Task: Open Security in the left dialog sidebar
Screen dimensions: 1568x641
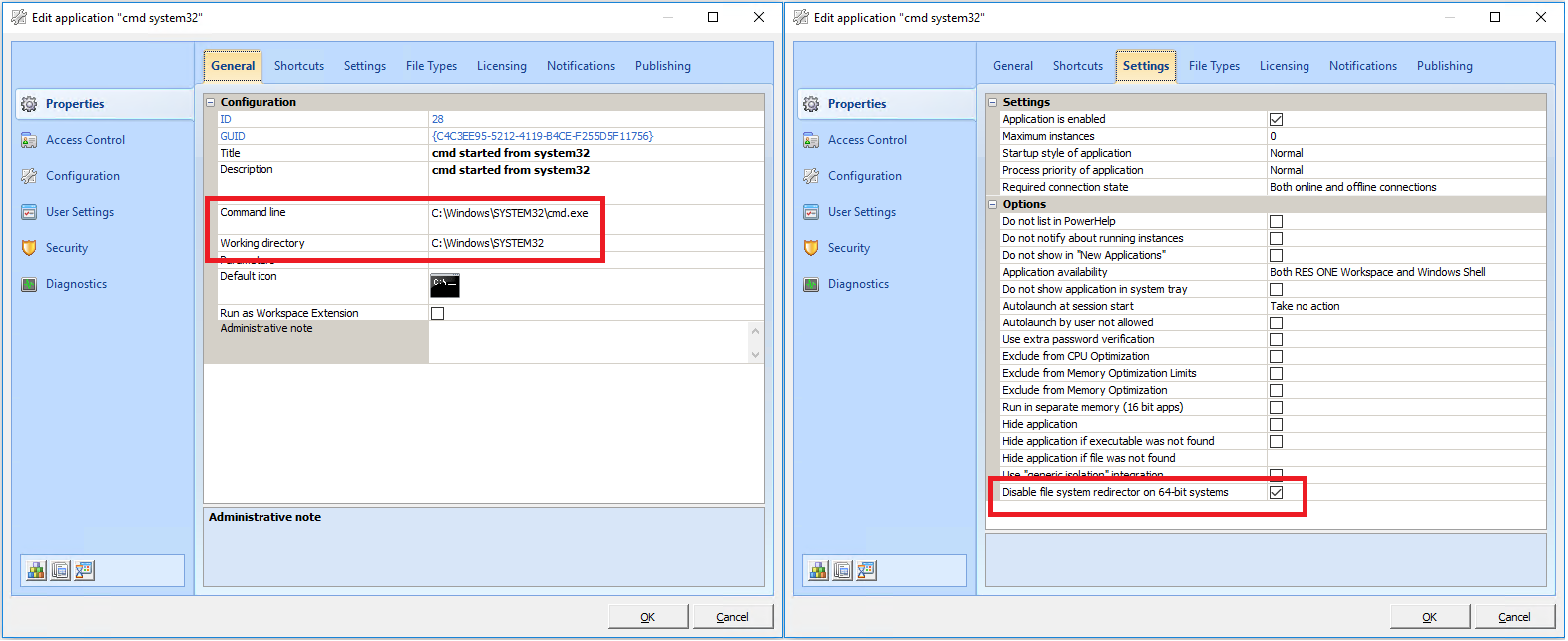Action: 66,248
